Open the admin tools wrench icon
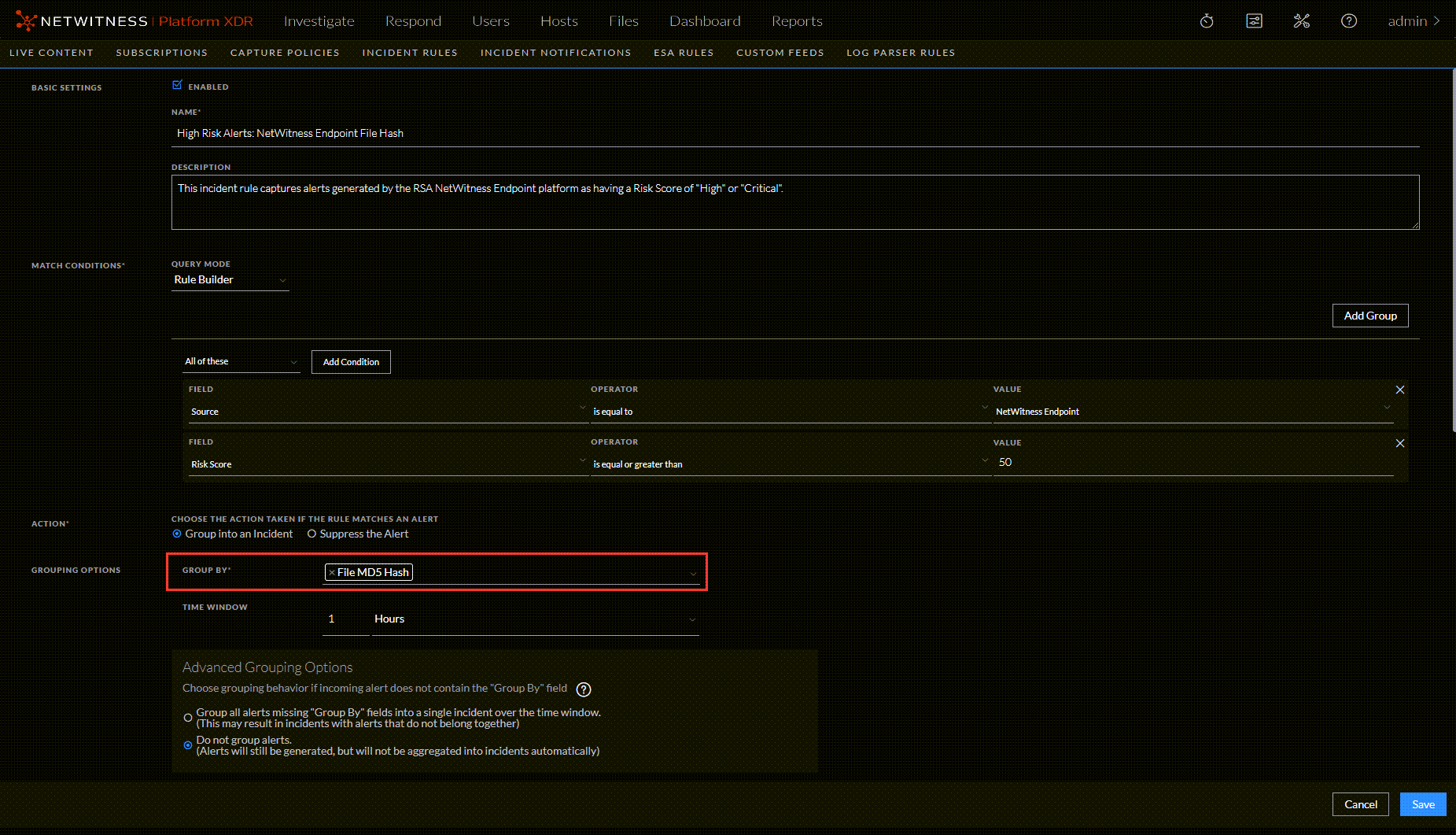1456x835 pixels. [x=1301, y=21]
